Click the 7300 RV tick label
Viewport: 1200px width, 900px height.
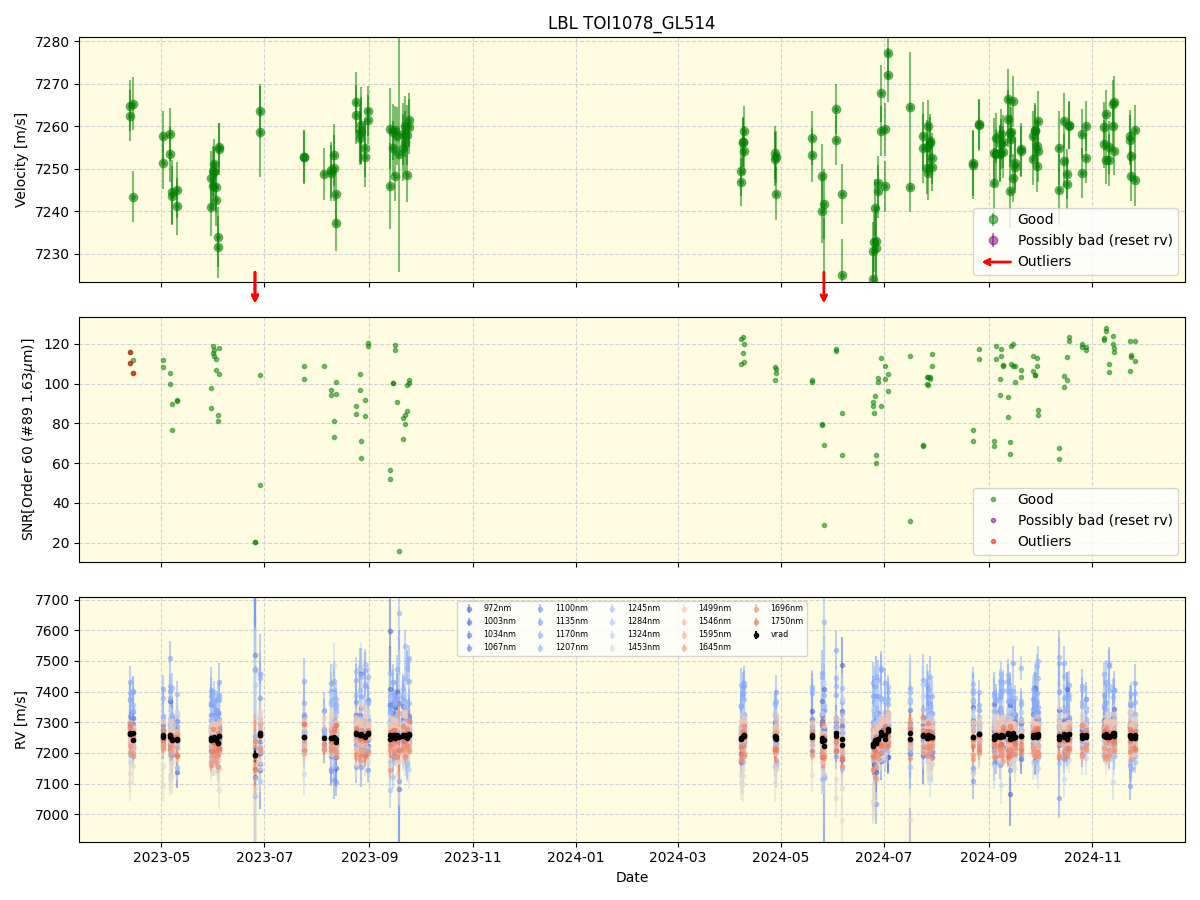(x=54, y=723)
